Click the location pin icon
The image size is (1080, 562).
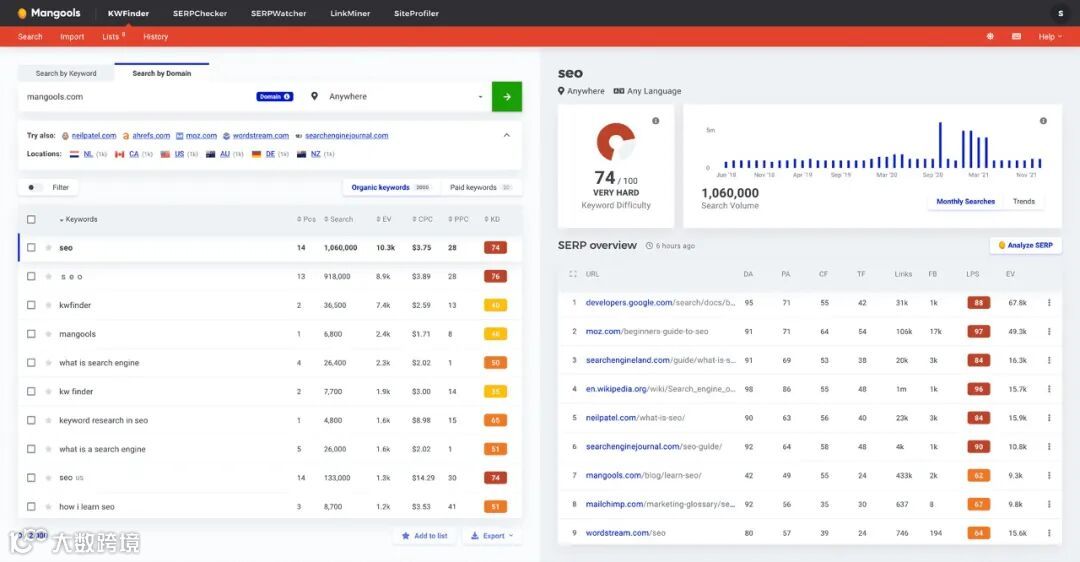[314, 96]
